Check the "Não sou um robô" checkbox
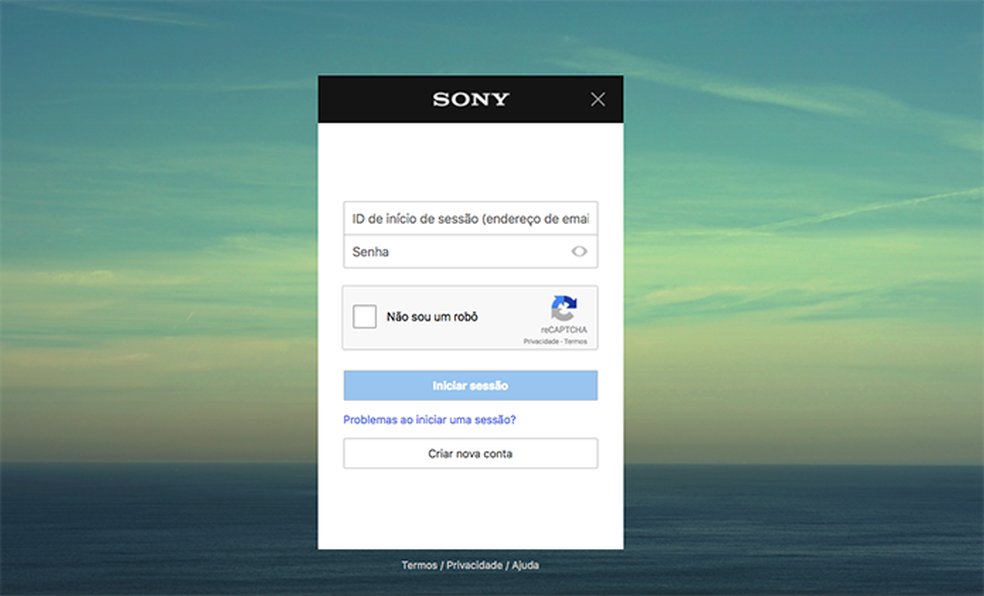The width and height of the screenshot is (984, 596). click(366, 316)
